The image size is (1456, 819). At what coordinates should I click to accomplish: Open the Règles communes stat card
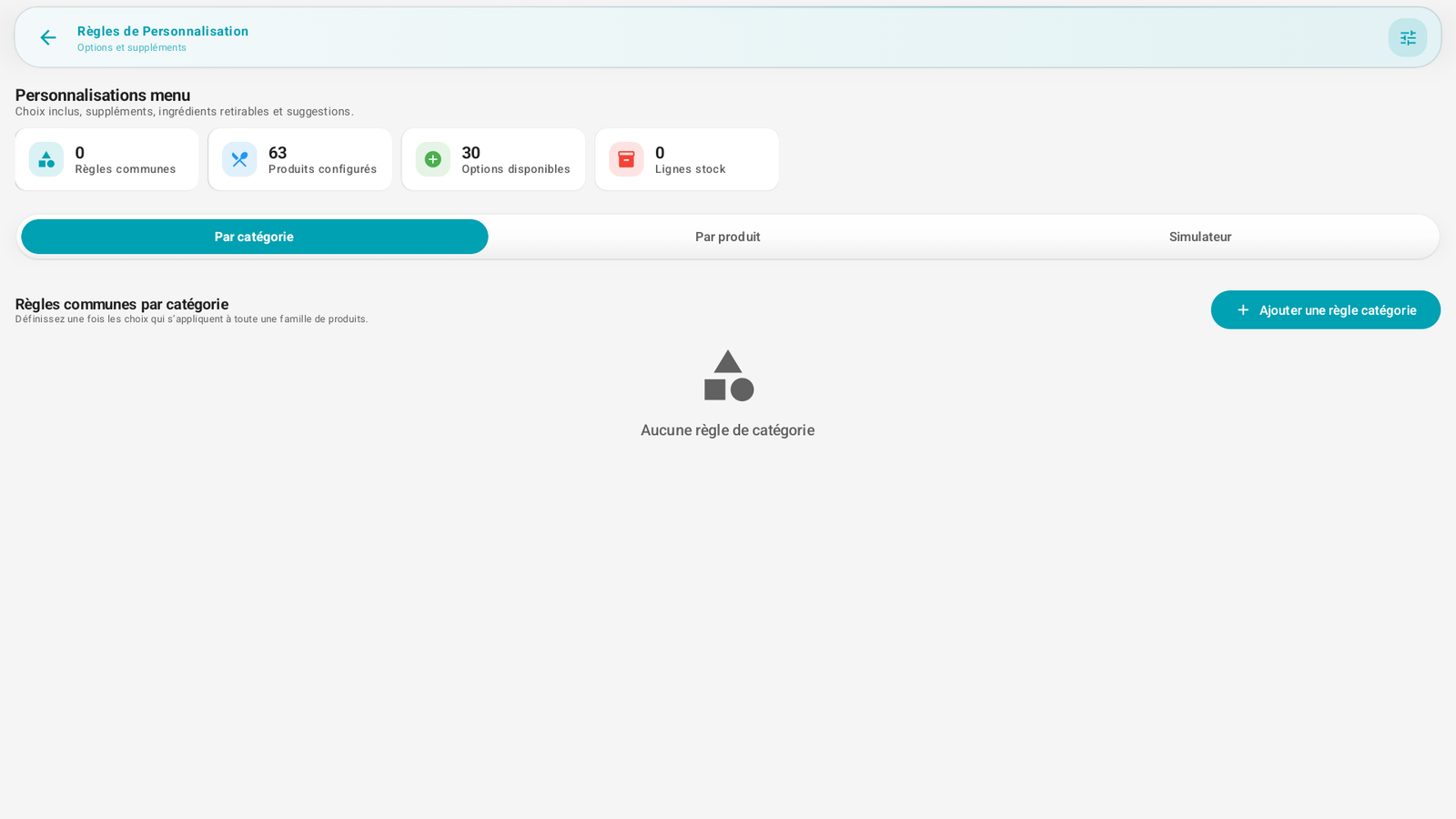click(x=106, y=159)
